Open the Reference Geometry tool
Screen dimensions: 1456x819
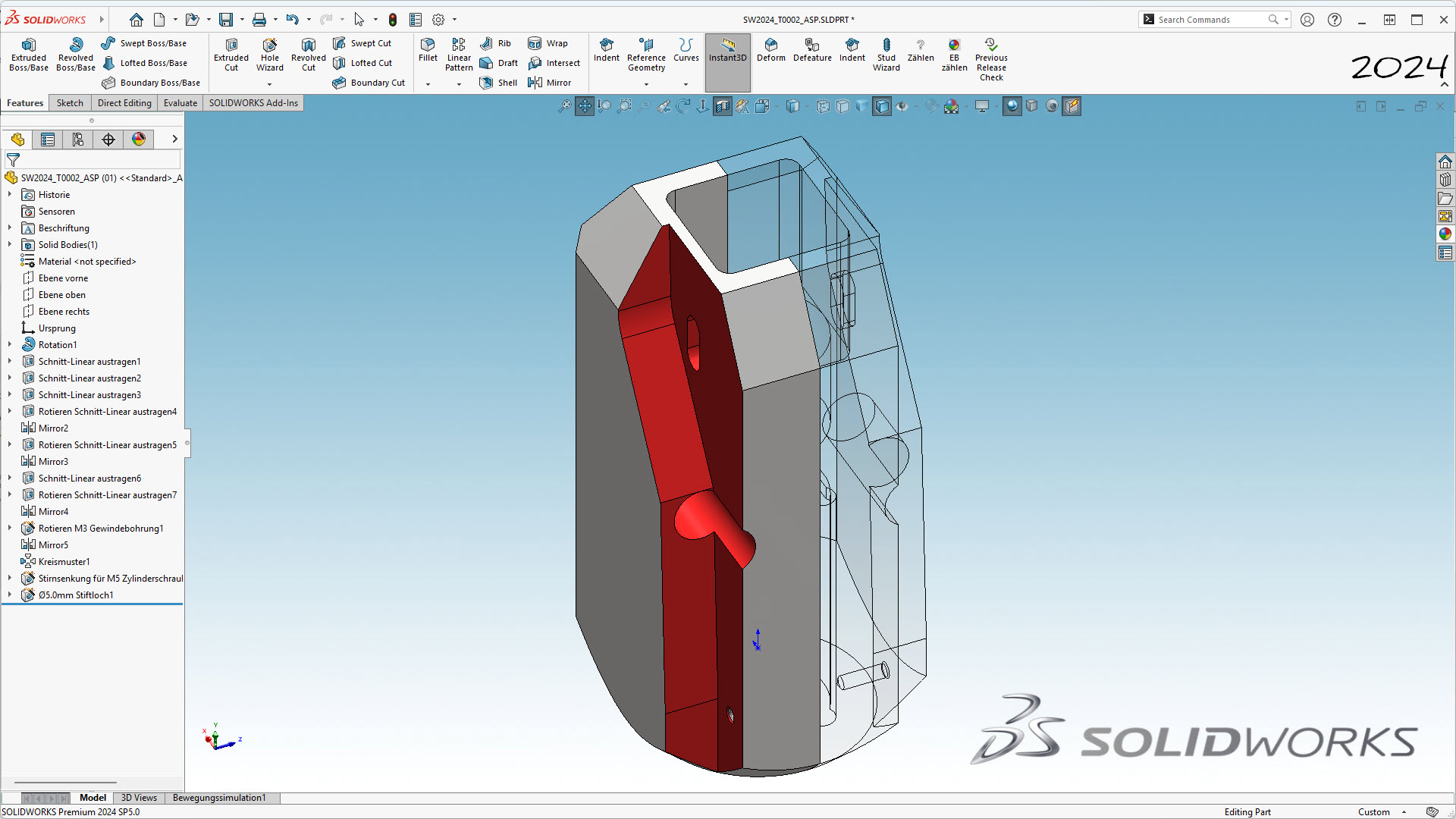click(x=646, y=55)
